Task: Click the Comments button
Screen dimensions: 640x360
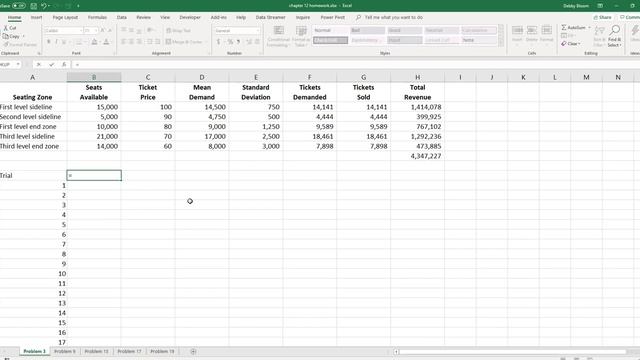Action: pos(629,18)
